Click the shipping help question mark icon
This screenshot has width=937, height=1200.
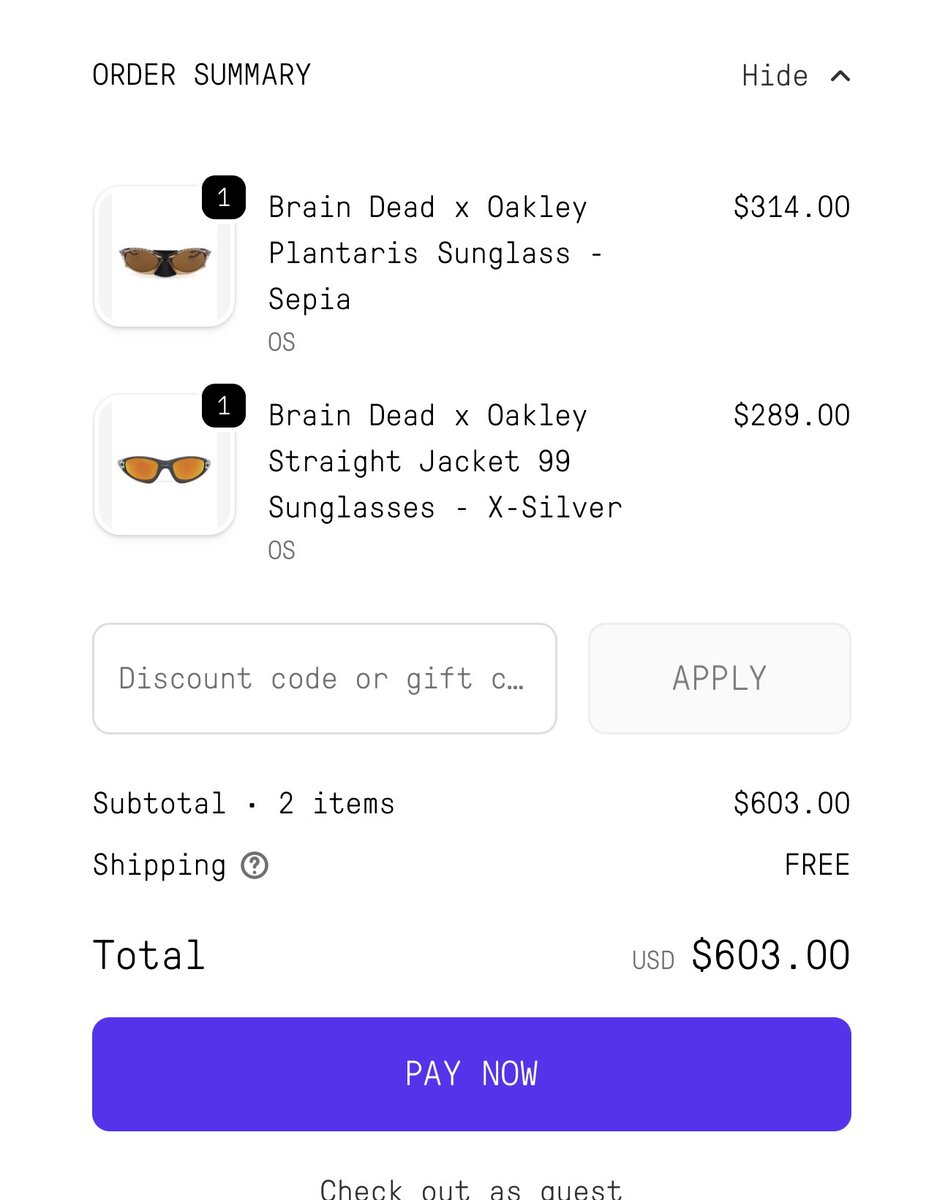tap(255, 865)
